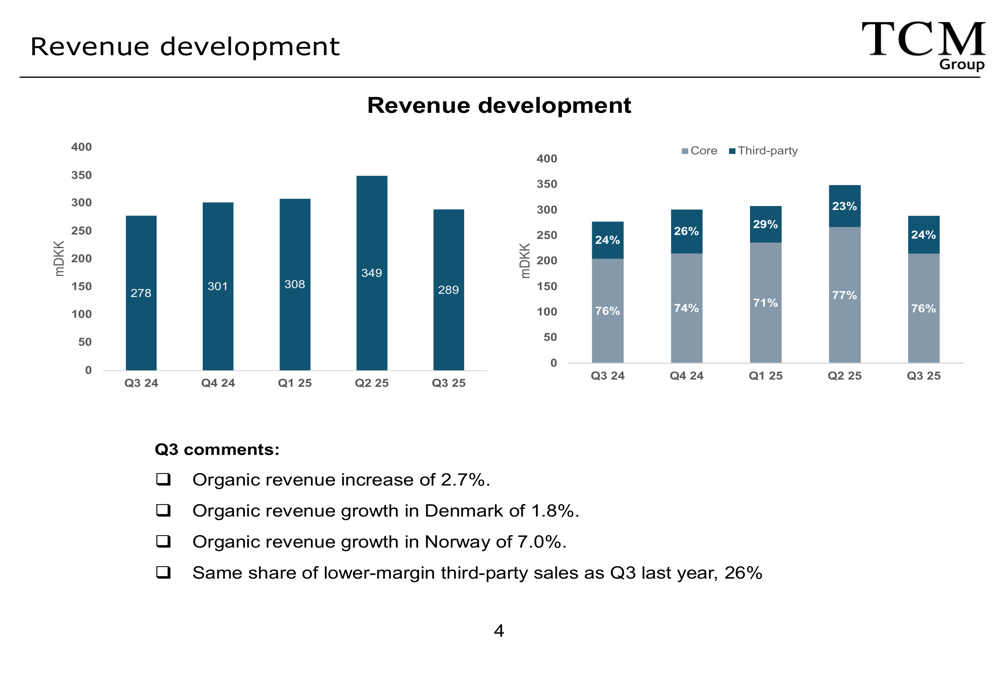The width and height of the screenshot is (1000, 685).
Task: Select the 77% core segment in the stacked chart
Action: (x=844, y=296)
